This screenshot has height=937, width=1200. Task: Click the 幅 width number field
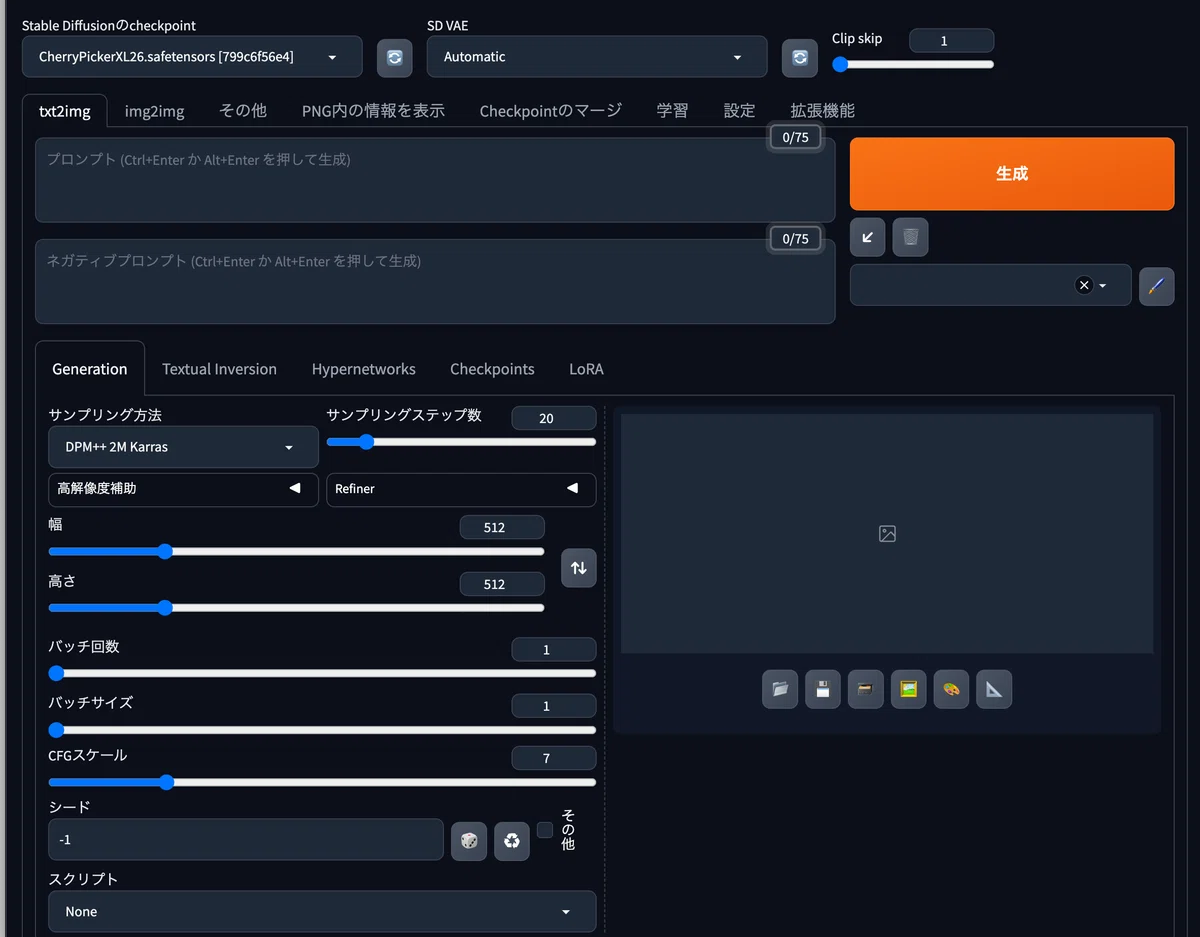coord(502,527)
